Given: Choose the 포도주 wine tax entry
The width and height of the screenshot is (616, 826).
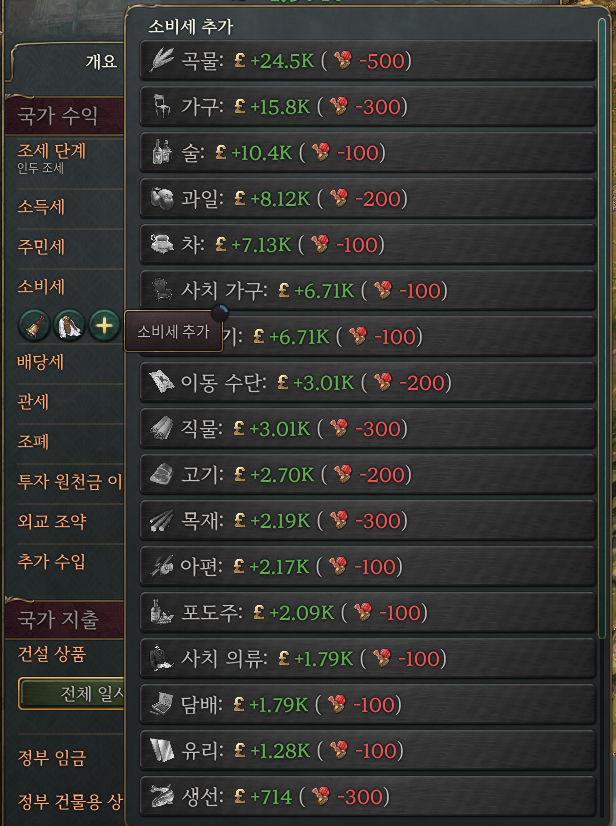Looking at the screenshot, I should pyautogui.click(x=368, y=612).
